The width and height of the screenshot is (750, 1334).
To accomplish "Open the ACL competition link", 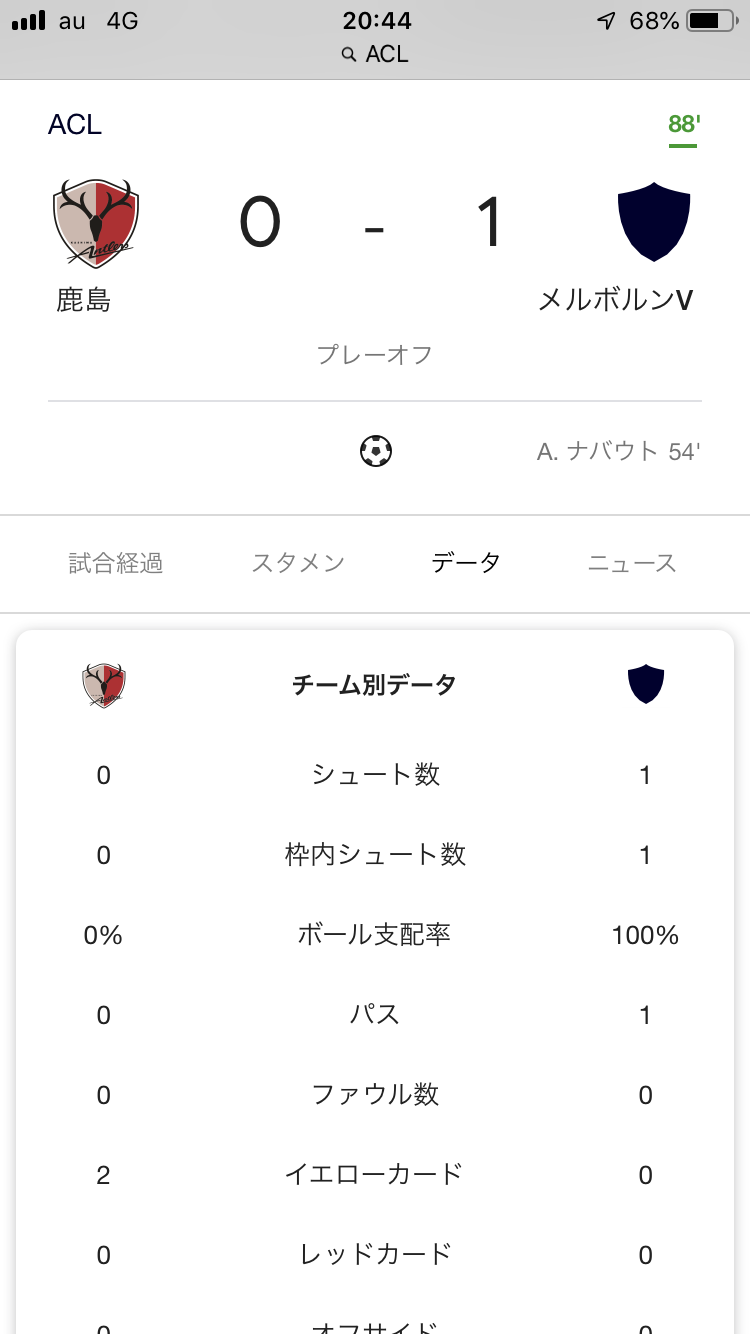I will click(75, 125).
